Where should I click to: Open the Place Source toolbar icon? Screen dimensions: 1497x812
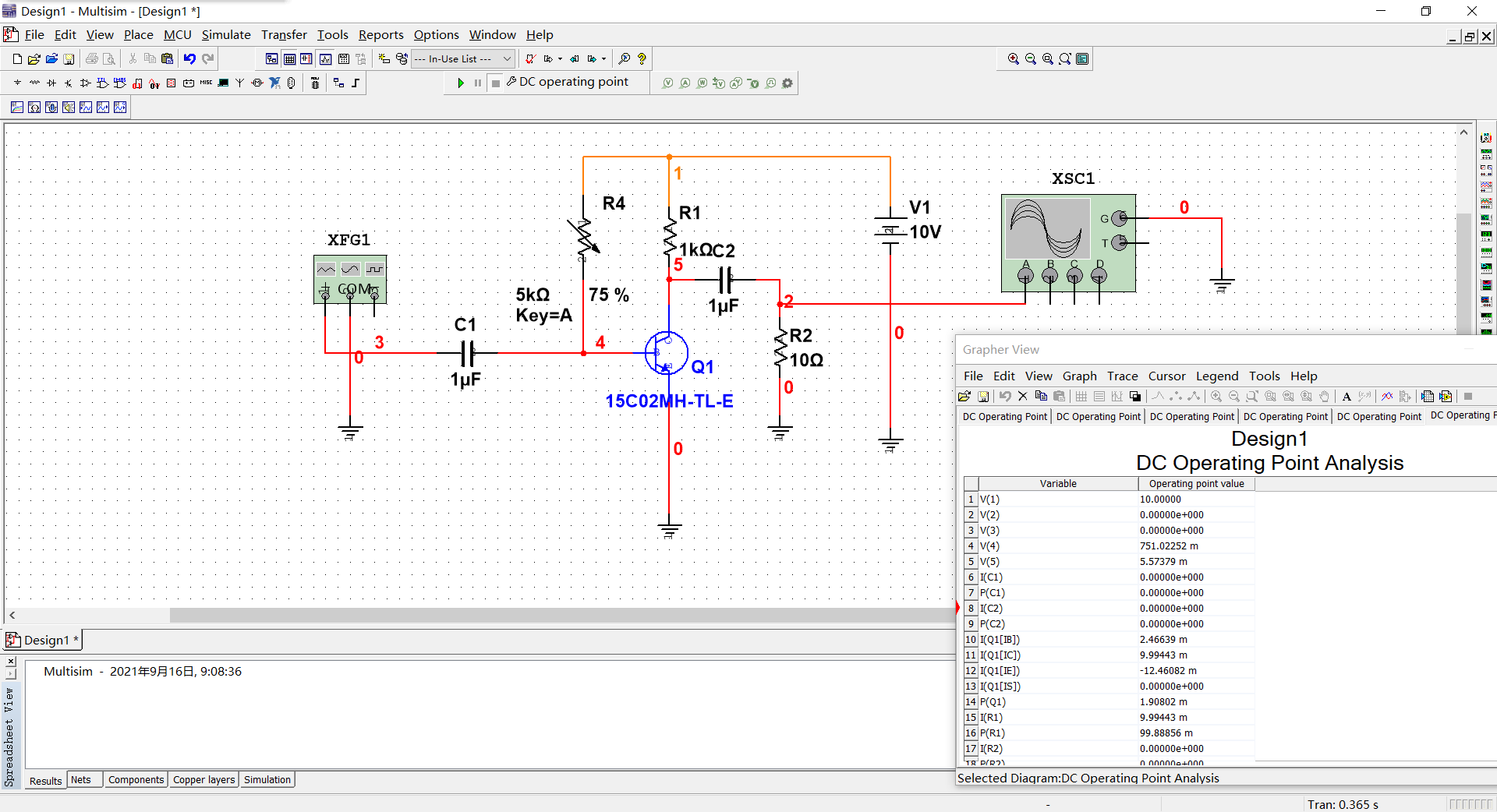[x=17, y=83]
